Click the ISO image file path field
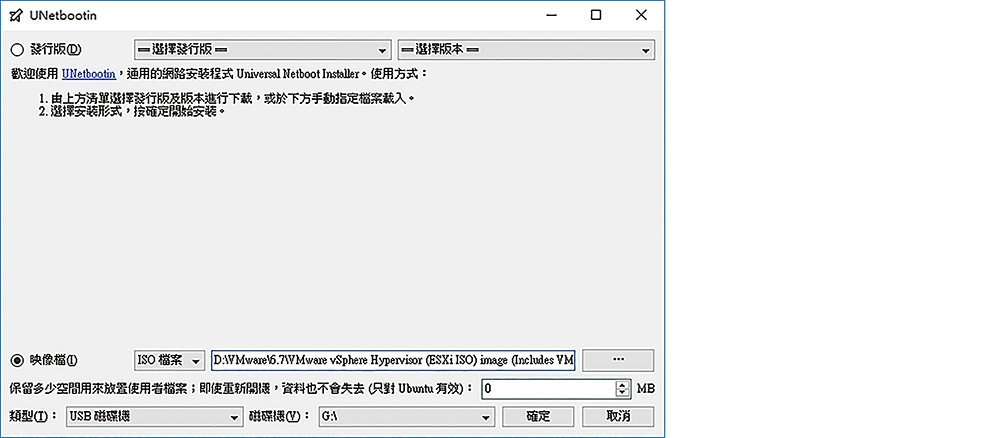The image size is (1000, 438). coord(393,360)
